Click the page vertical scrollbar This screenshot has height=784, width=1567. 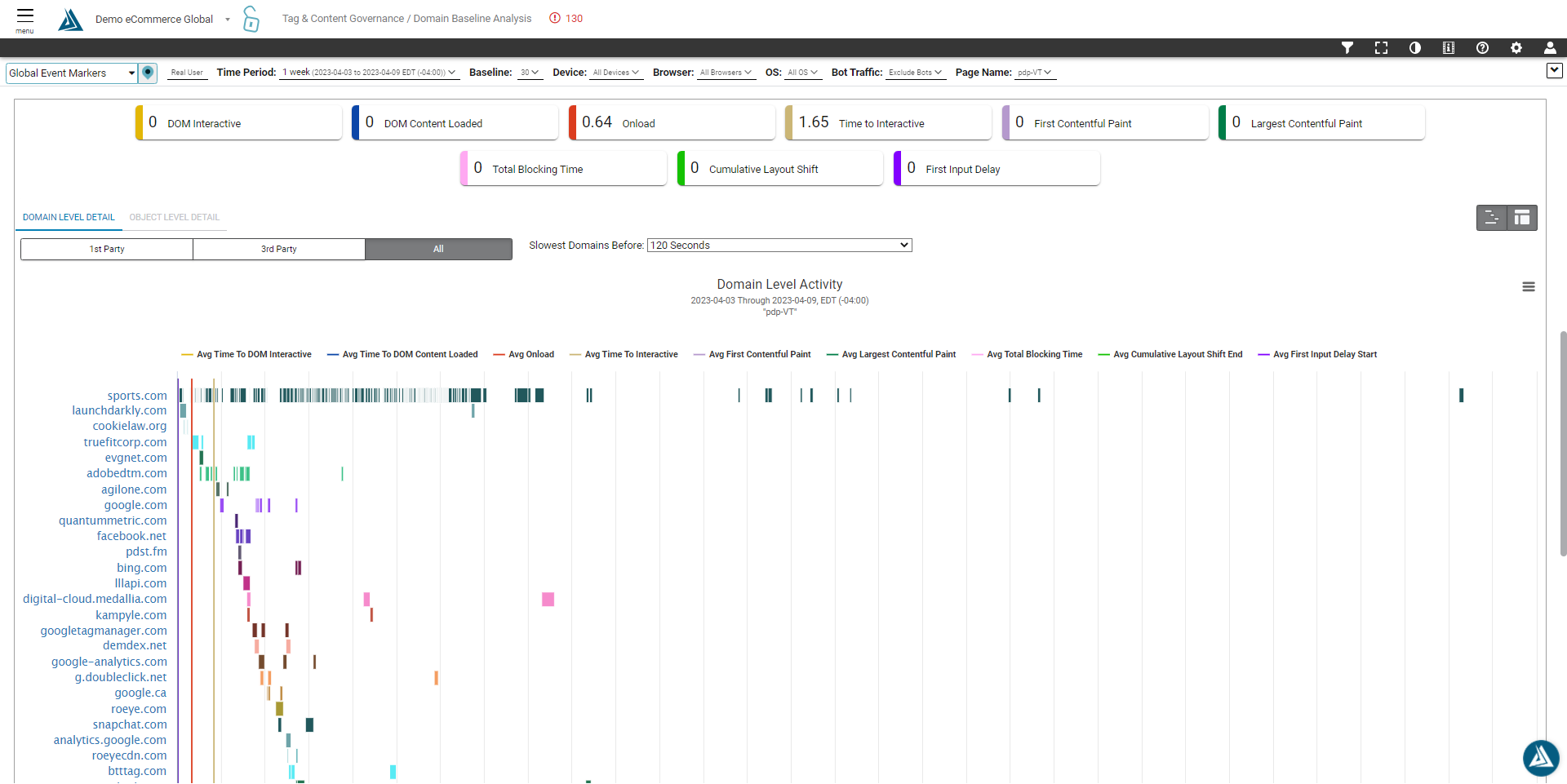1563,444
